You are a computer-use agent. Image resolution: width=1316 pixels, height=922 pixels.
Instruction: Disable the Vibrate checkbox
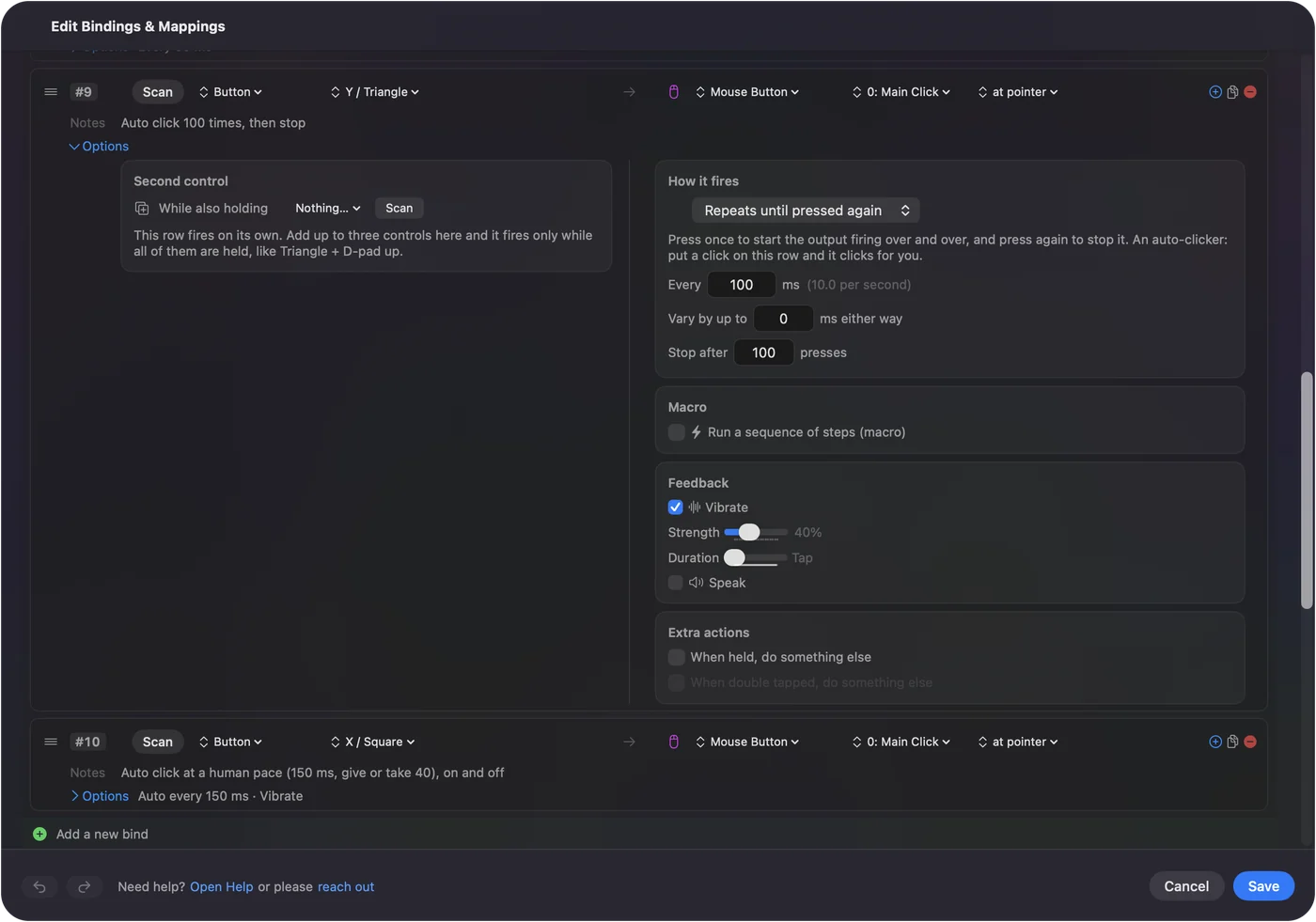pyautogui.click(x=675, y=508)
